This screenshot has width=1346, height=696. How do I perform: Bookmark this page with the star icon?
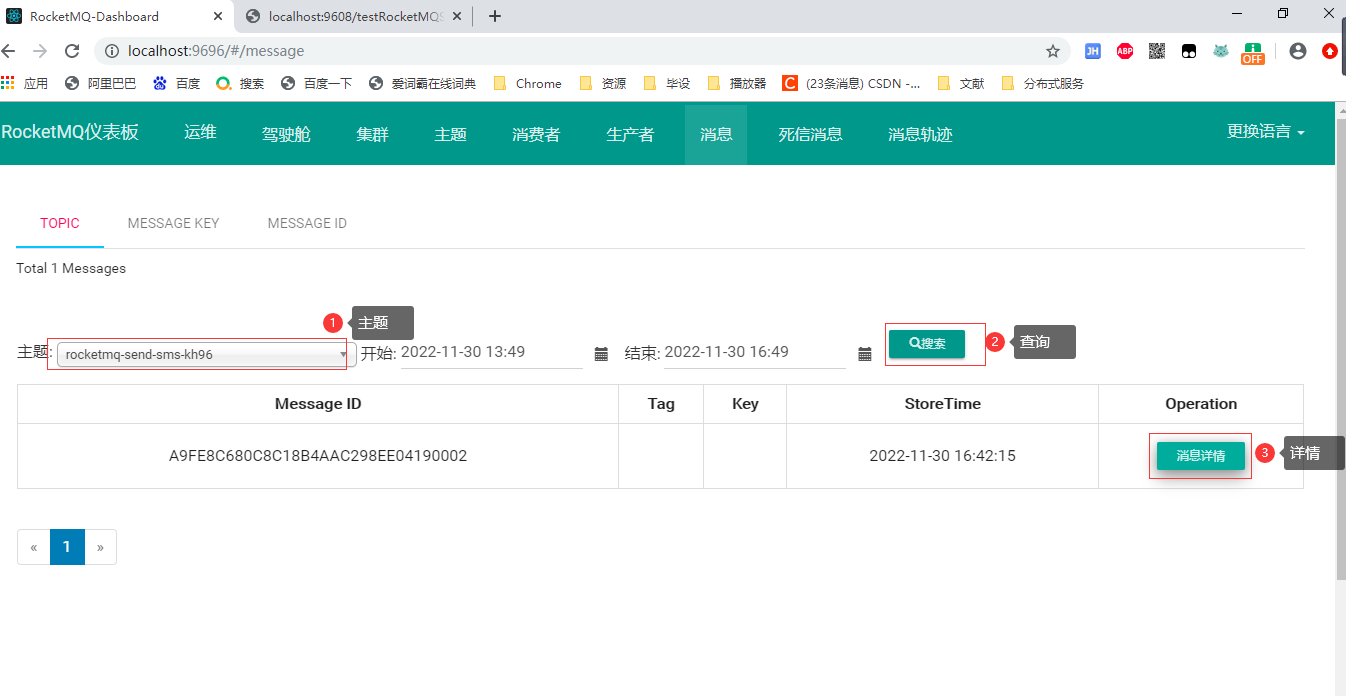click(x=1052, y=51)
